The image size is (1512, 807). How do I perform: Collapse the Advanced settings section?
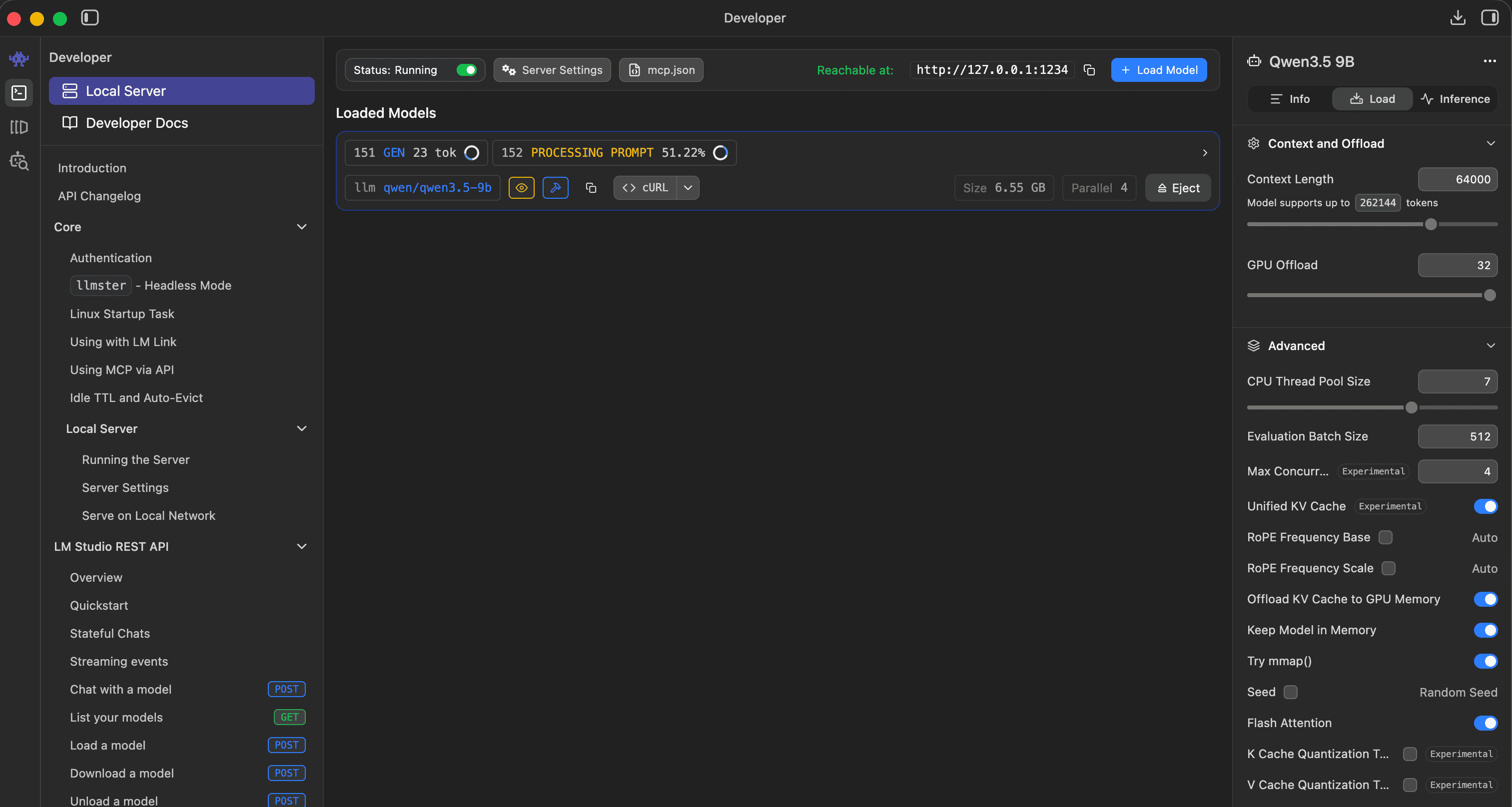[1491, 346]
